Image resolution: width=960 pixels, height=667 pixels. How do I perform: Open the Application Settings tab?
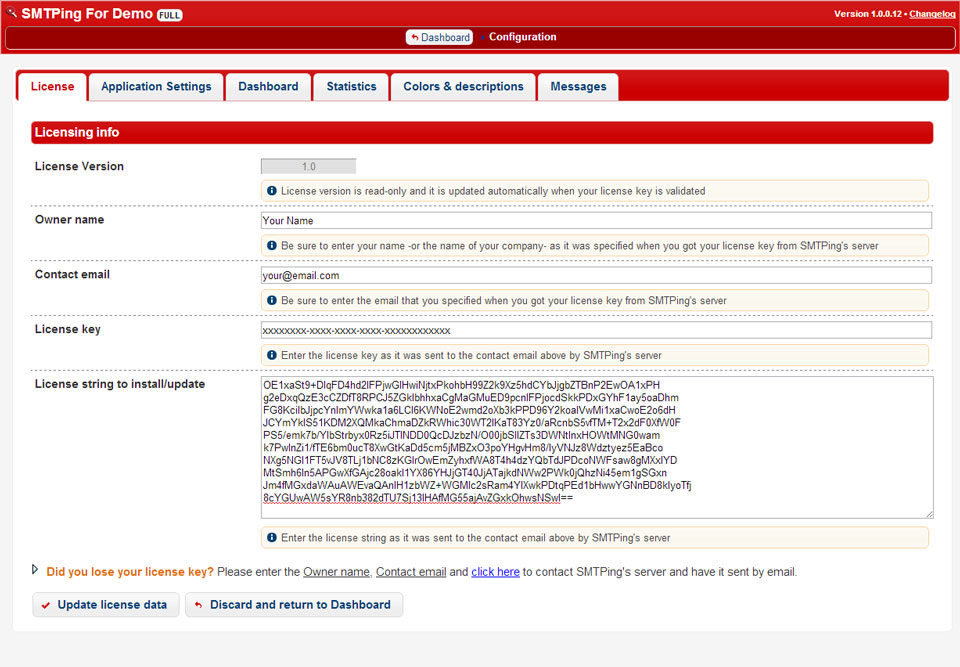156,86
